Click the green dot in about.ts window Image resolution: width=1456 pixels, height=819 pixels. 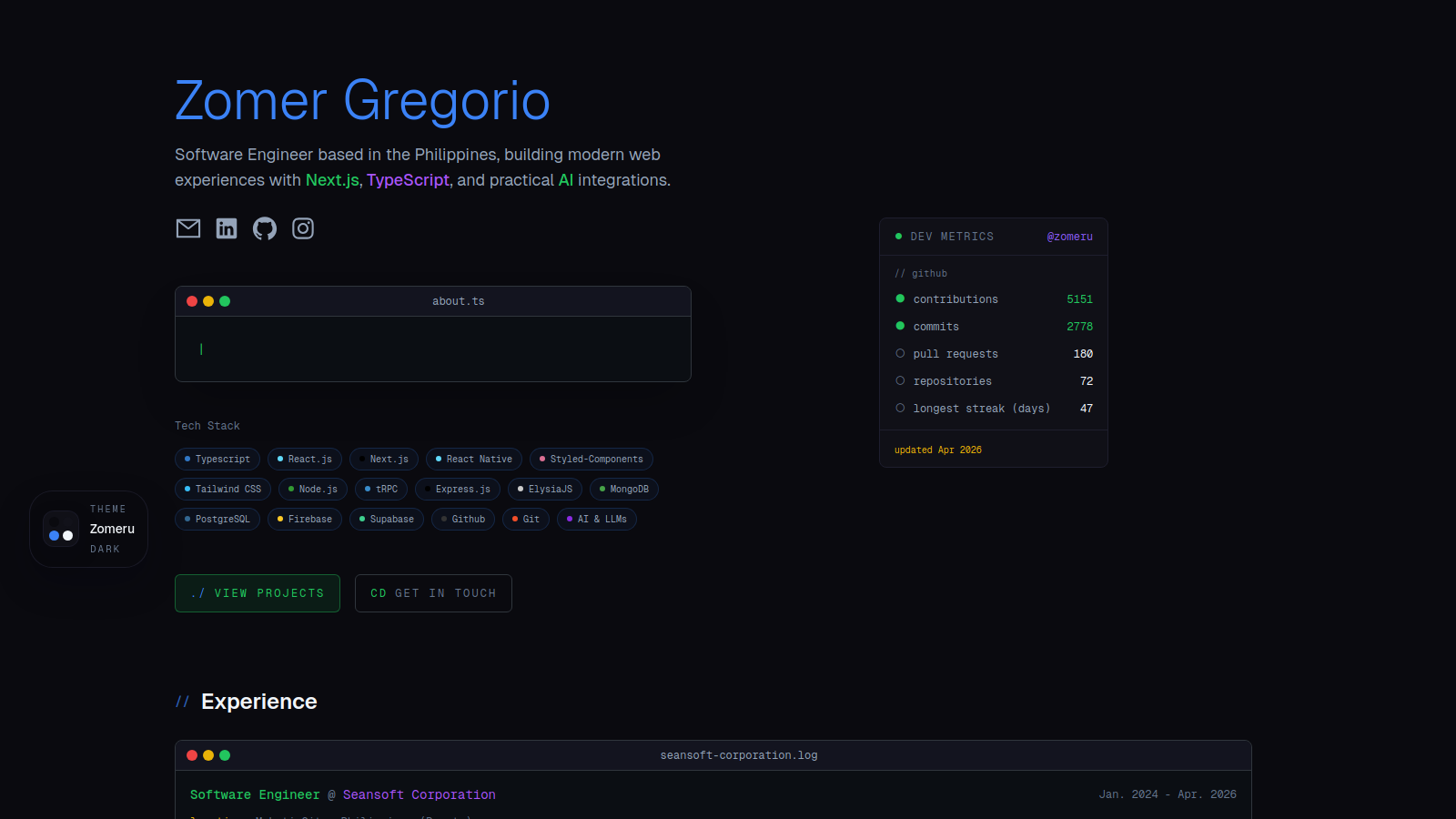(225, 301)
